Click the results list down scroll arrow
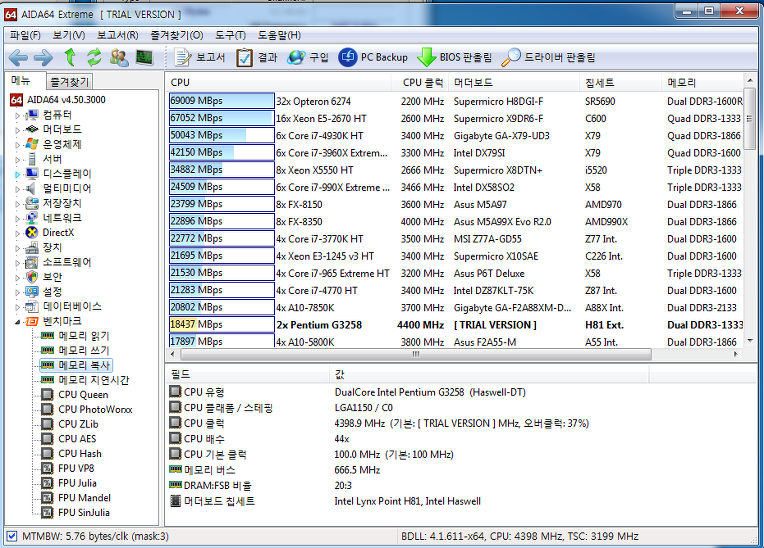764x548 pixels. (750, 341)
